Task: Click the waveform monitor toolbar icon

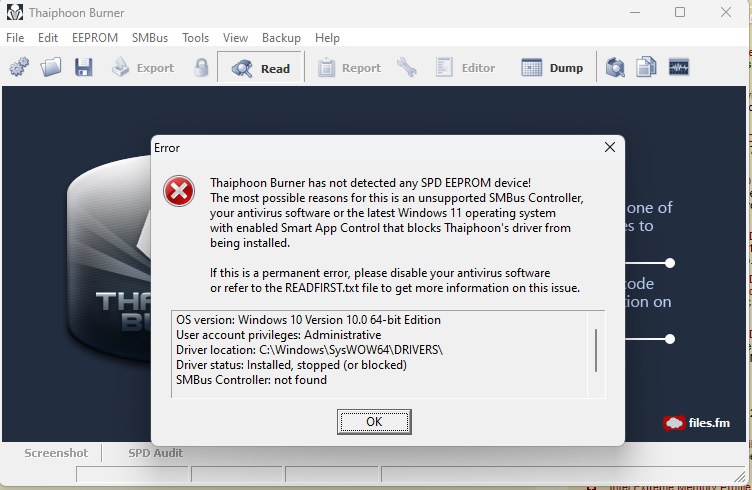Action: pyautogui.click(x=679, y=67)
